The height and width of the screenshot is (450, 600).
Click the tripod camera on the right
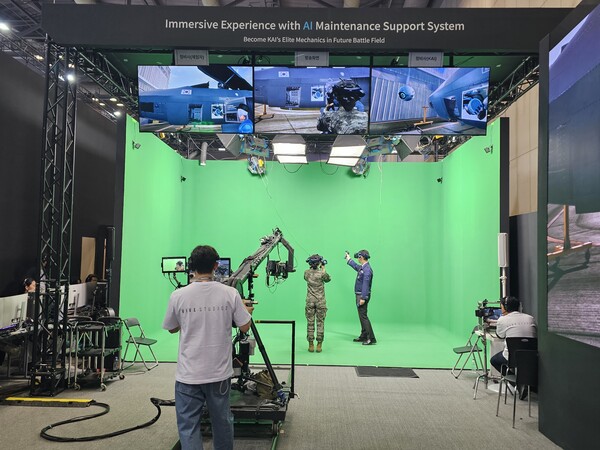[487, 312]
